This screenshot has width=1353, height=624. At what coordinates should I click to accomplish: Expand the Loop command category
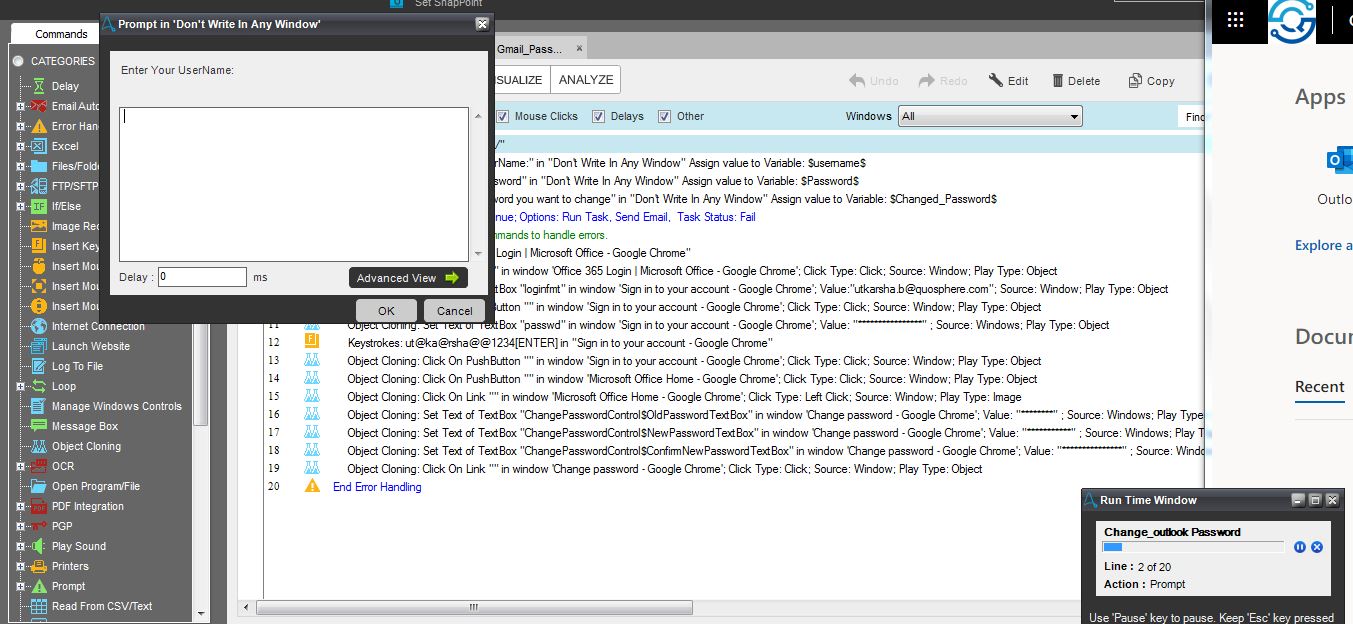tap(20, 386)
